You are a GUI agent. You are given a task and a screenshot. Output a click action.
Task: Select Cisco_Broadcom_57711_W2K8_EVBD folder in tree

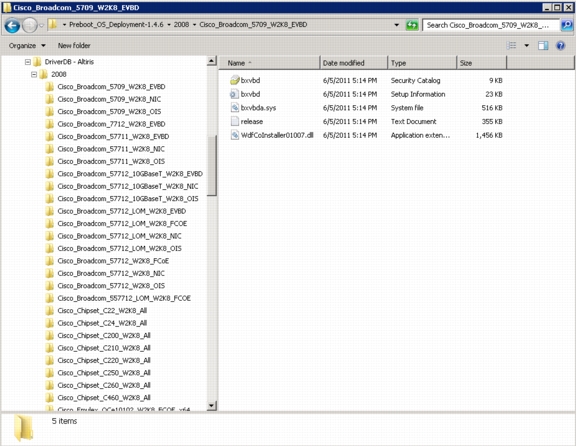point(113,137)
